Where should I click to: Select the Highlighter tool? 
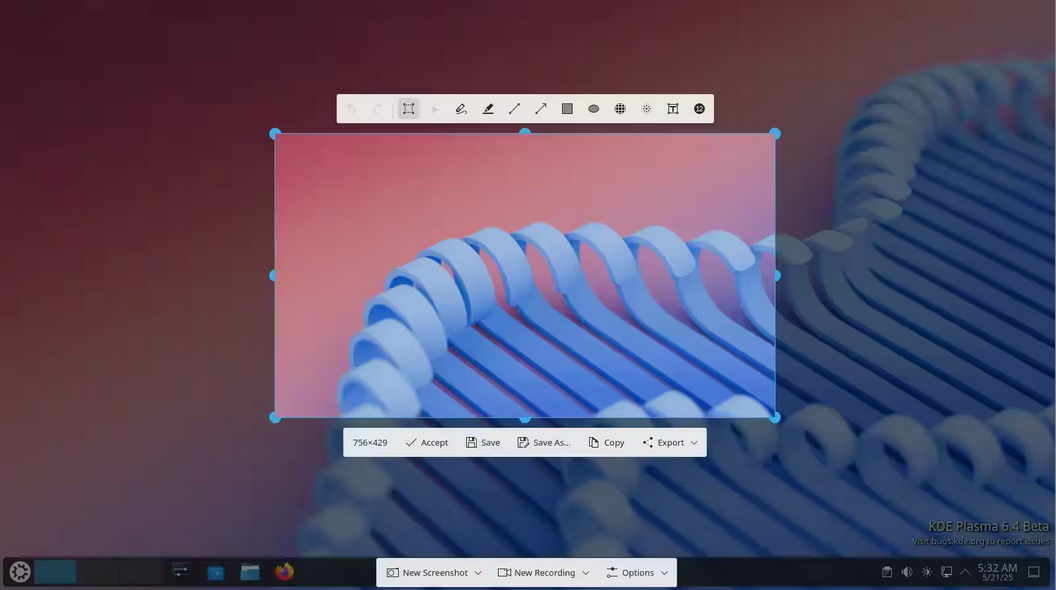coord(488,109)
